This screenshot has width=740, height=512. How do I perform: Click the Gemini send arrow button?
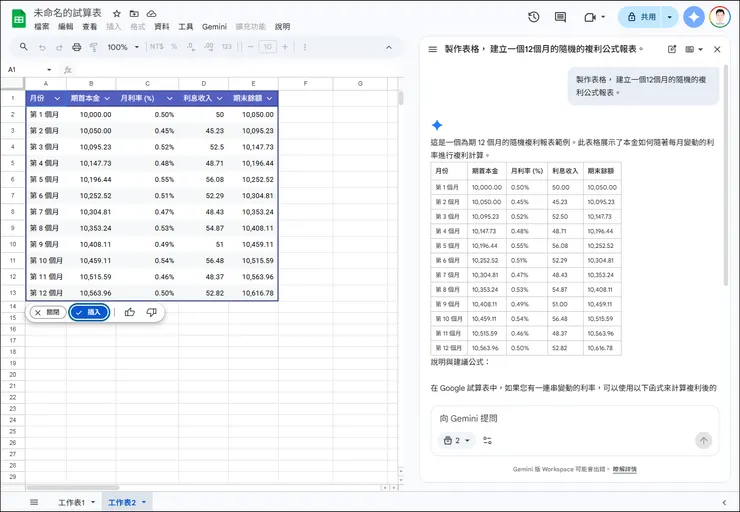[x=703, y=441]
